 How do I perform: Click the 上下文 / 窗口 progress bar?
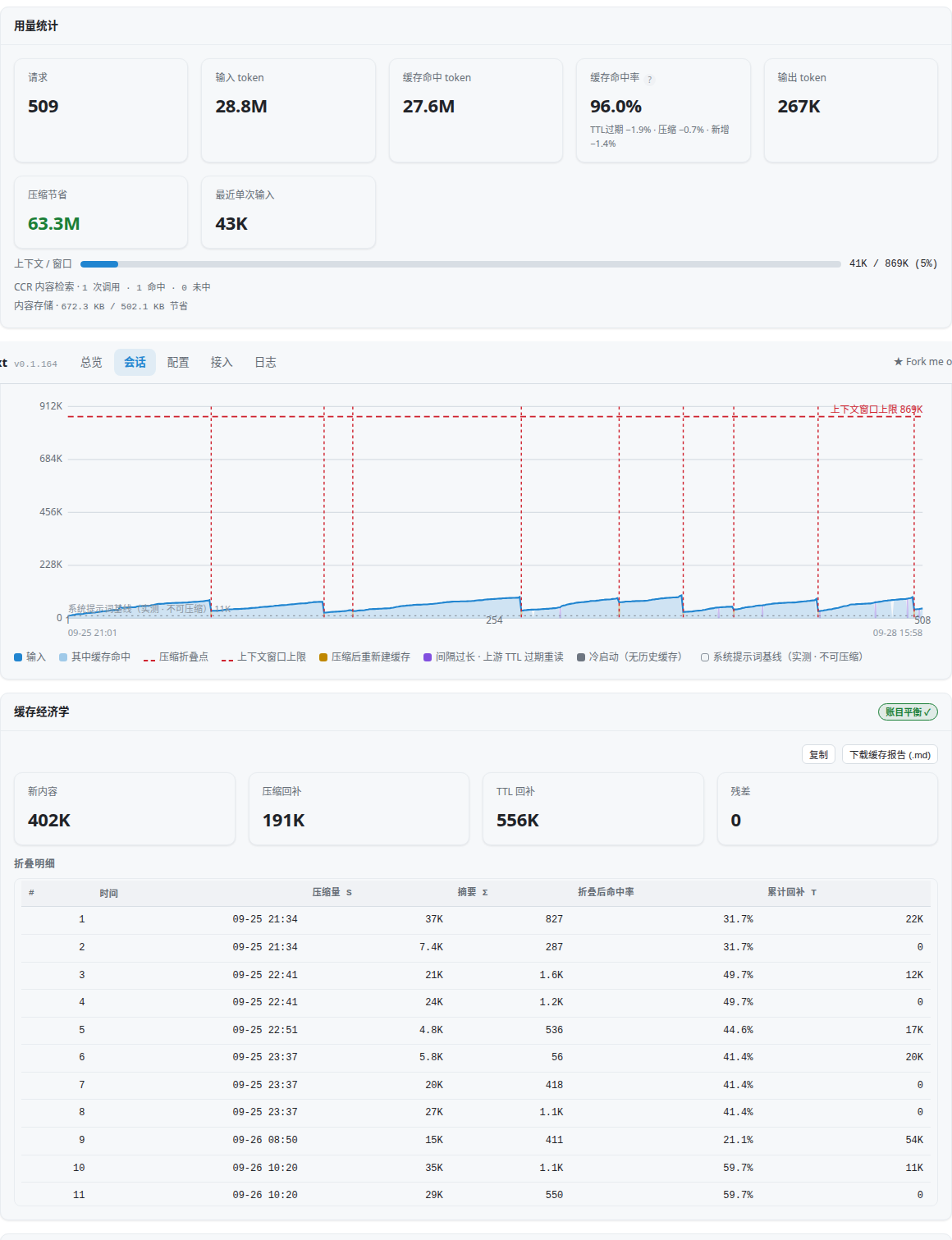click(x=460, y=264)
